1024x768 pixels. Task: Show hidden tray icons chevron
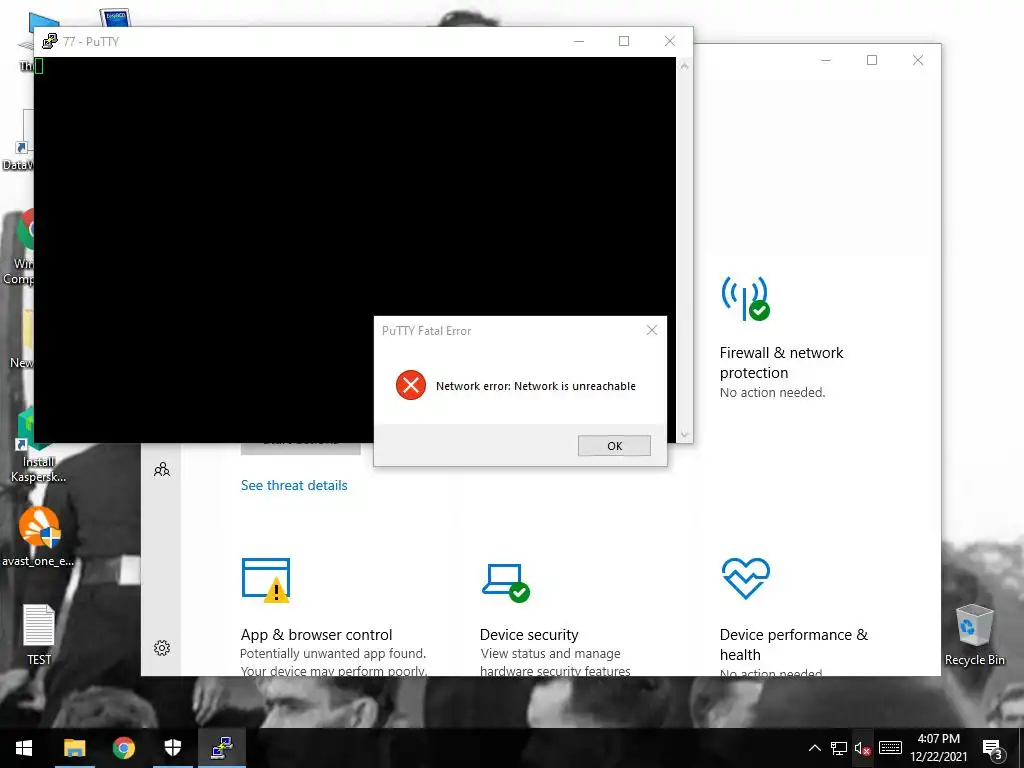[x=814, y=748]
